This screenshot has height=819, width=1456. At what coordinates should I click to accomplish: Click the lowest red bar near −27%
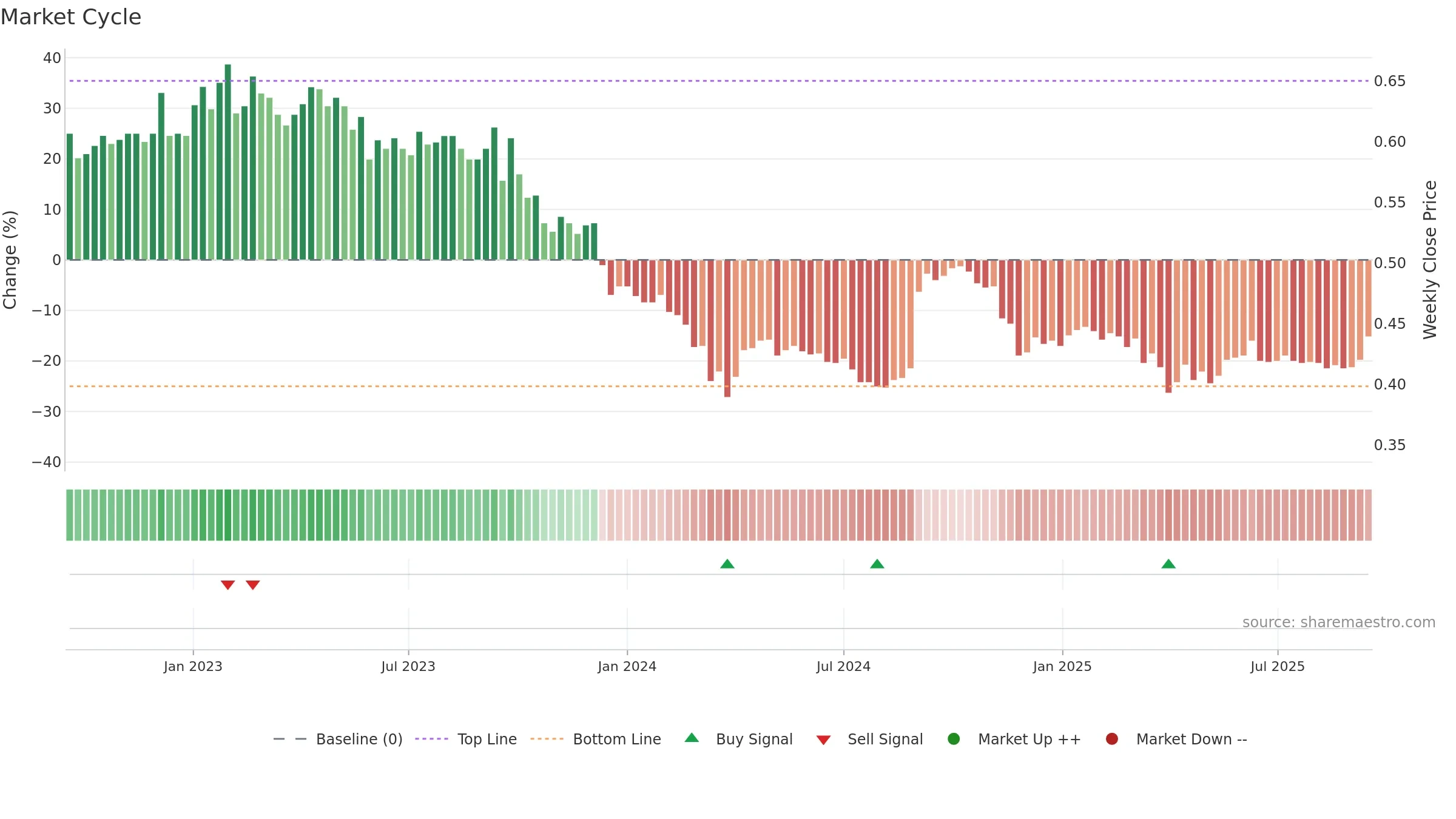point(727,328)
